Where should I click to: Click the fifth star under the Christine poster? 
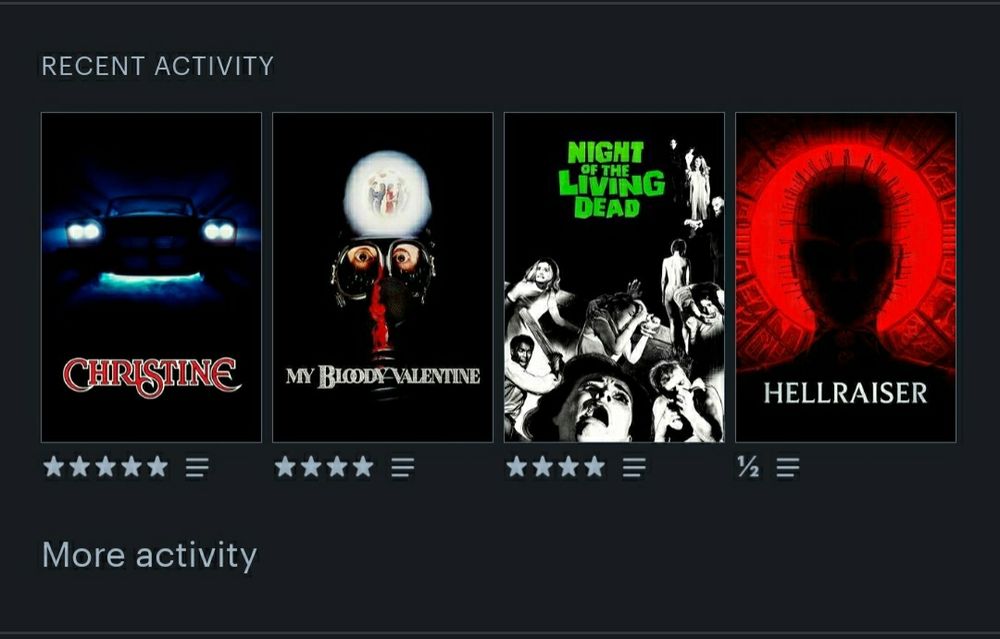[158, 467]
